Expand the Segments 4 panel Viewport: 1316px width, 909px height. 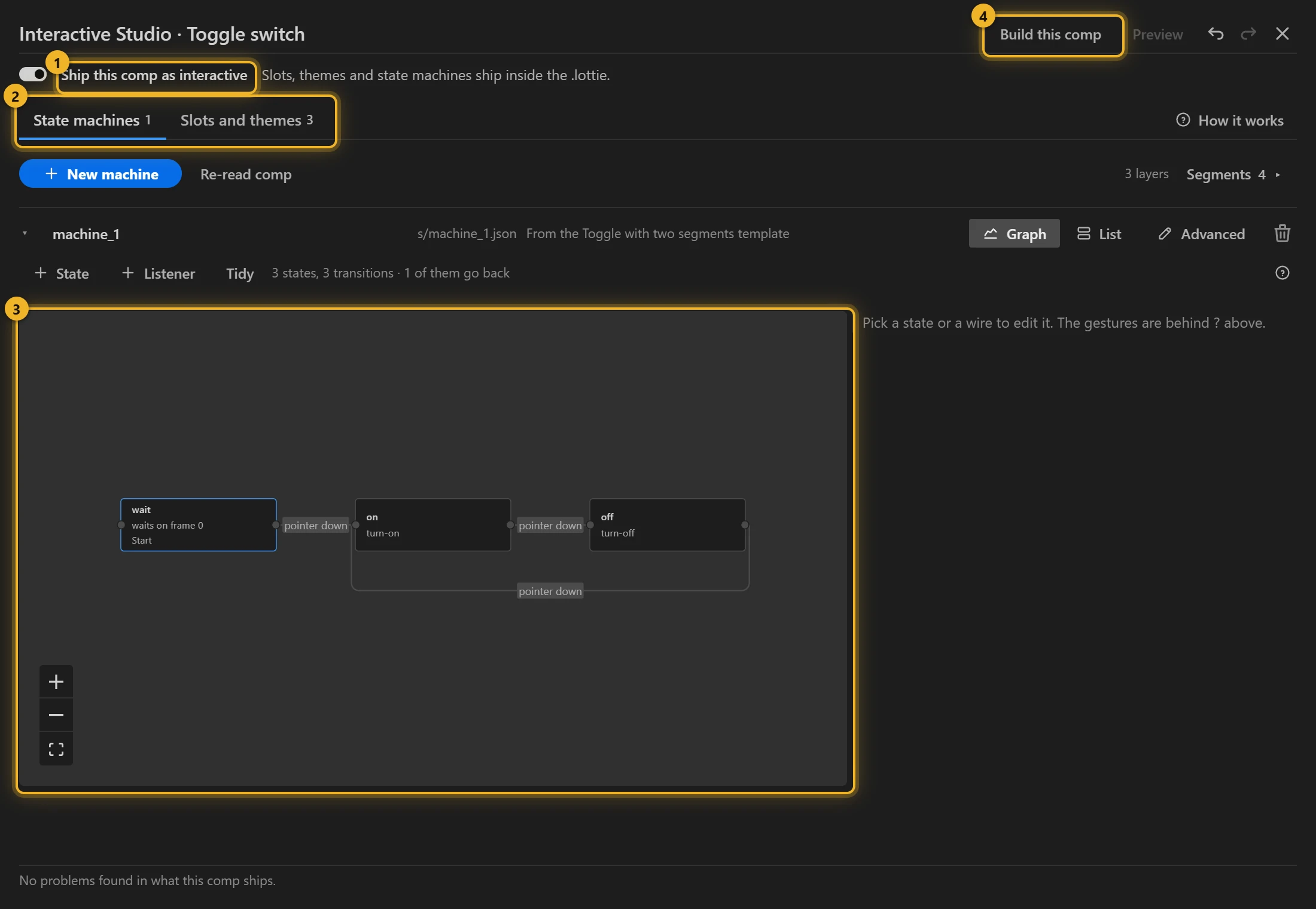point(1233,174)
